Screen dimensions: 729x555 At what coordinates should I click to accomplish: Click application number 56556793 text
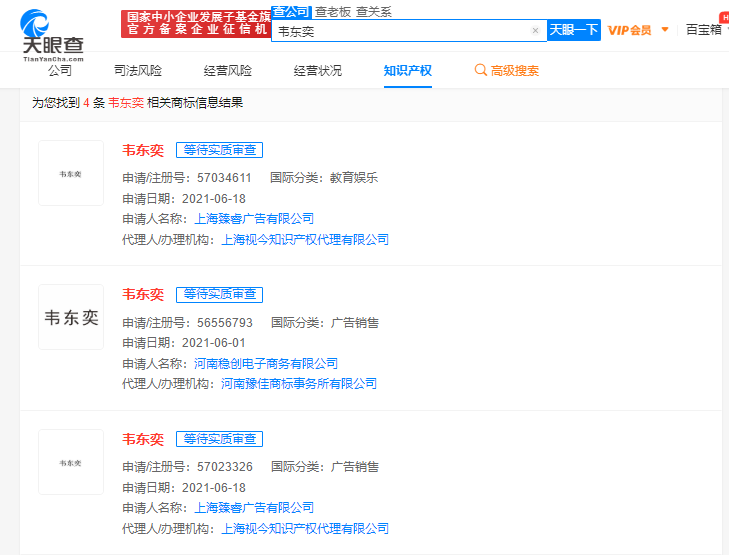(225, 323)
